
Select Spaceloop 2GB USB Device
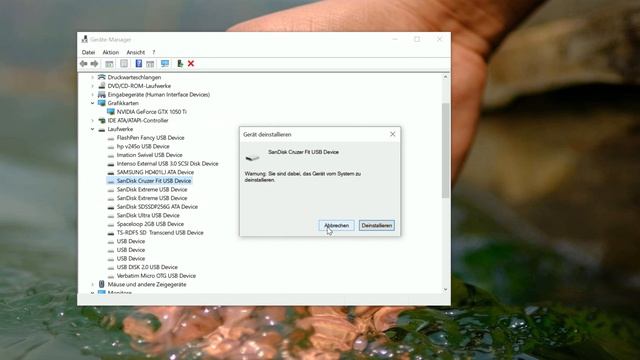pyautogui.click(x=150, y=224)
